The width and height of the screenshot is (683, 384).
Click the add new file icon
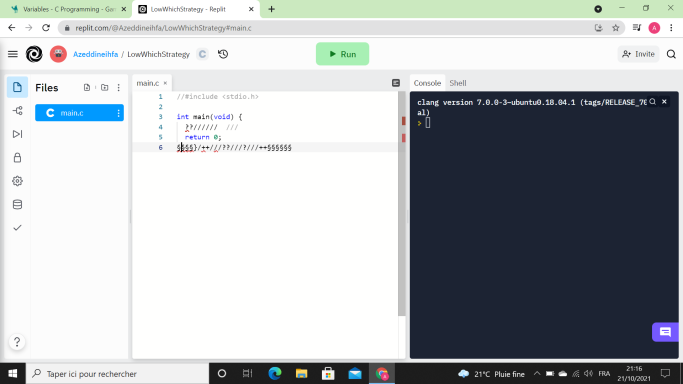click(x=87, y=88)
